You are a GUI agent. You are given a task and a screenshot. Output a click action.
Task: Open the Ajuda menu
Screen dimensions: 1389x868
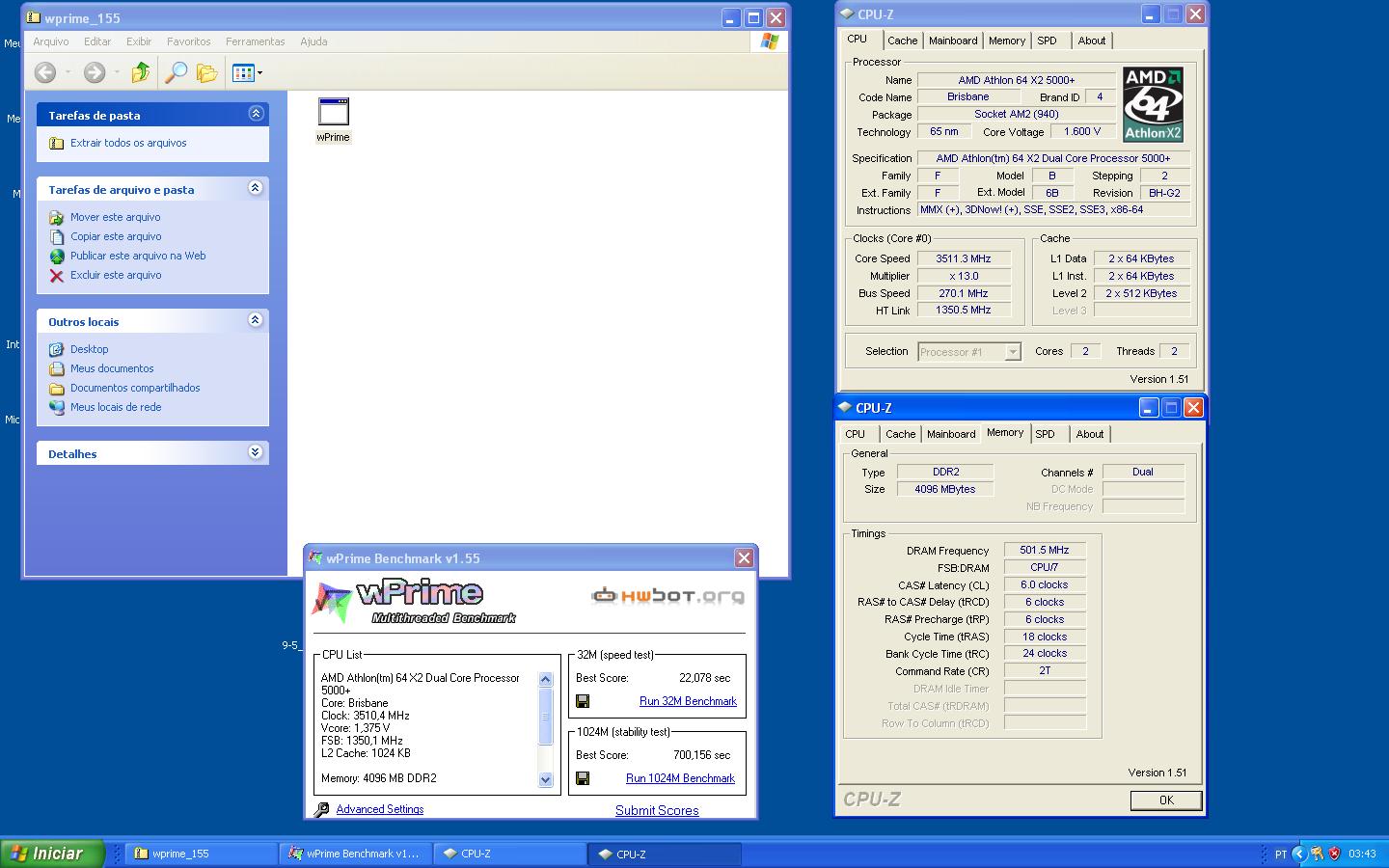pyautogui.click(x=313, y=41)
